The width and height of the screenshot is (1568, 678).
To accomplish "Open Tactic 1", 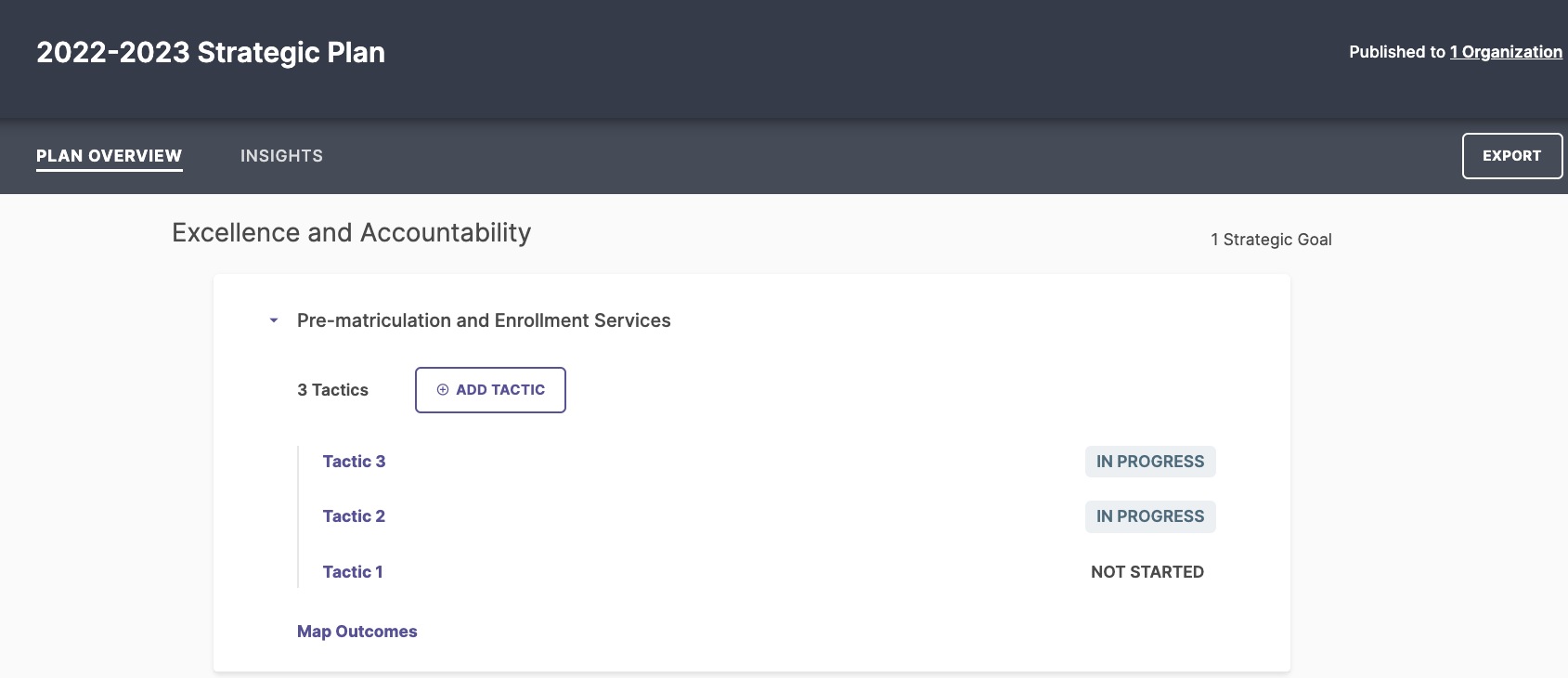I will pyautogui.click(x=353, y=572).
